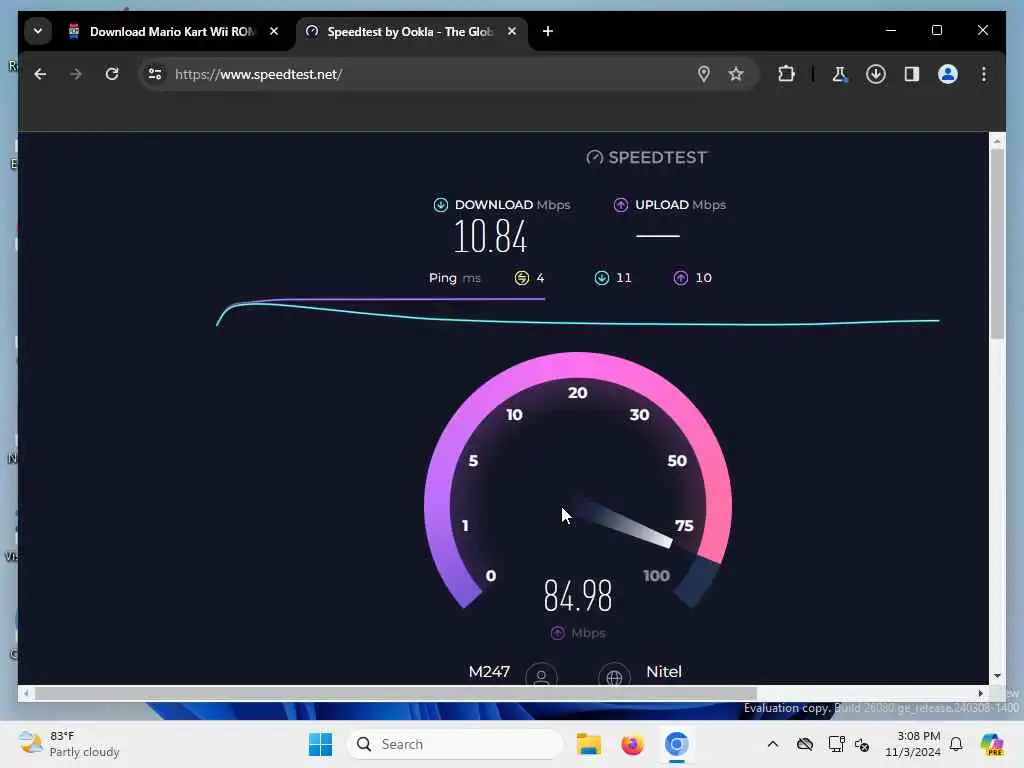
Task: Click the scroll-right arrow at the bottom
Action: [x=980, y=694]
